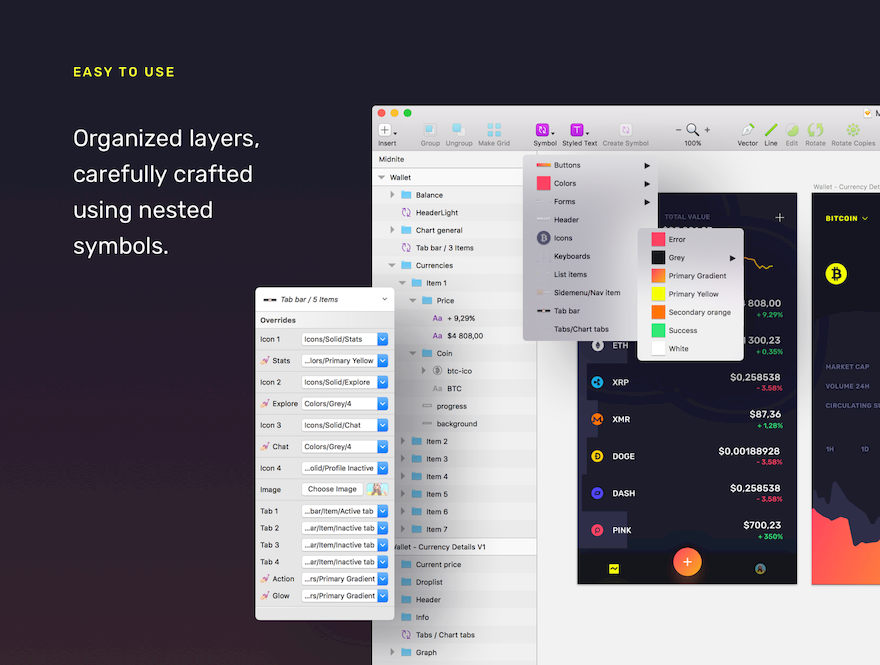
Task: Zoom out with the minus button
Action: [x=678, y=130]
